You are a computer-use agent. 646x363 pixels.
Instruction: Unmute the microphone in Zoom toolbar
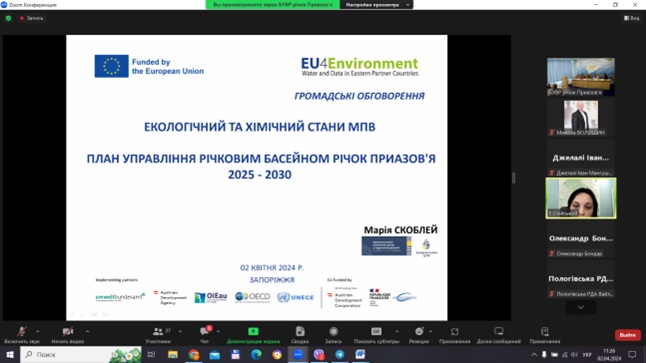point(22,331)
